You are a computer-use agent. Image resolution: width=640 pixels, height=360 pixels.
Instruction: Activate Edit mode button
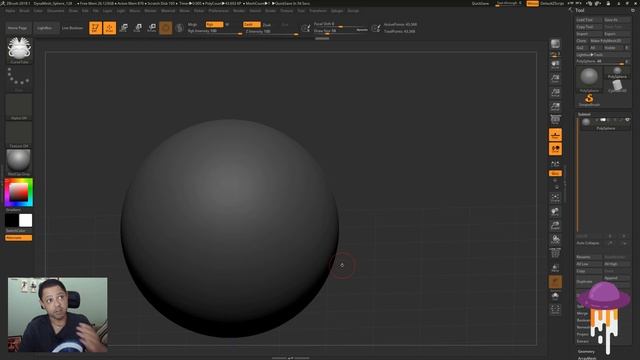pyautogui.click(x=96, y=28)
